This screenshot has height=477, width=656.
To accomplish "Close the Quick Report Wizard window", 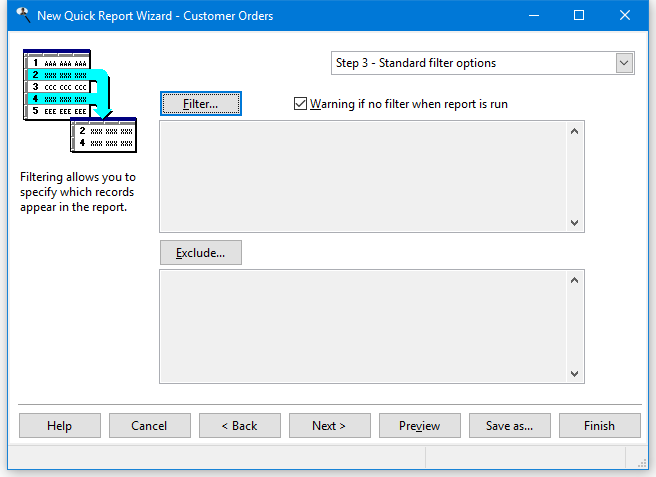I will point(625,15).
